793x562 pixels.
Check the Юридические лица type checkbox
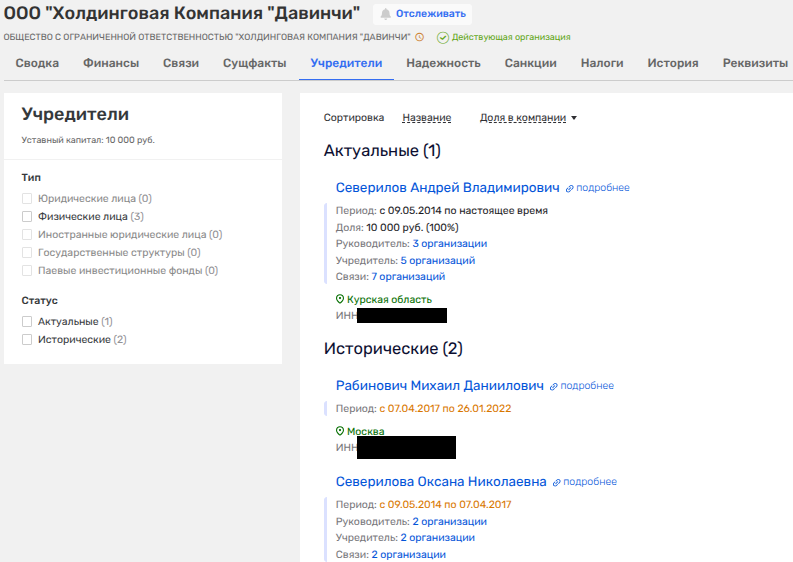(27, 199)
